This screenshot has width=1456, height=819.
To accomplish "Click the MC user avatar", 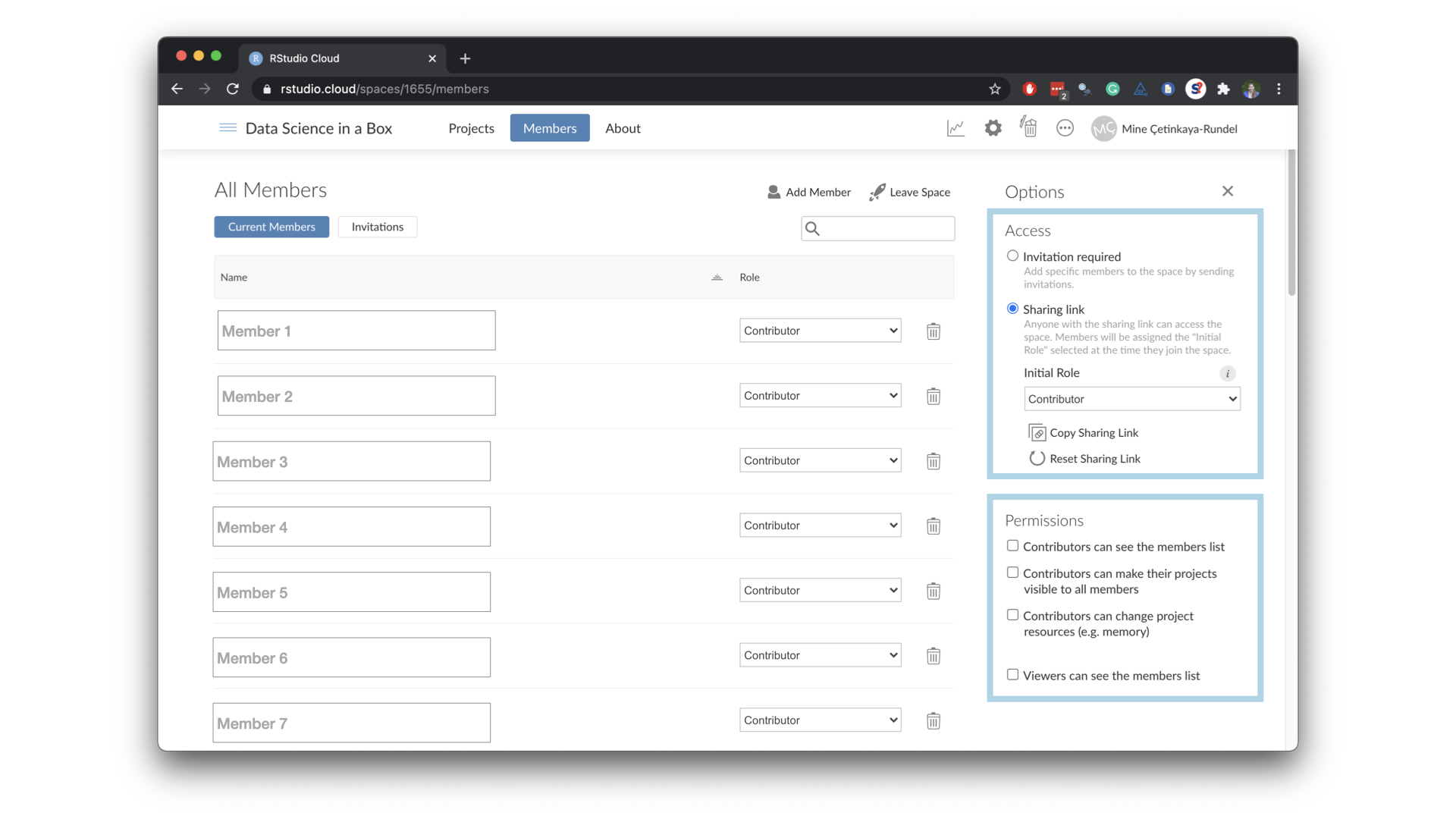I will coord(1103,129).
